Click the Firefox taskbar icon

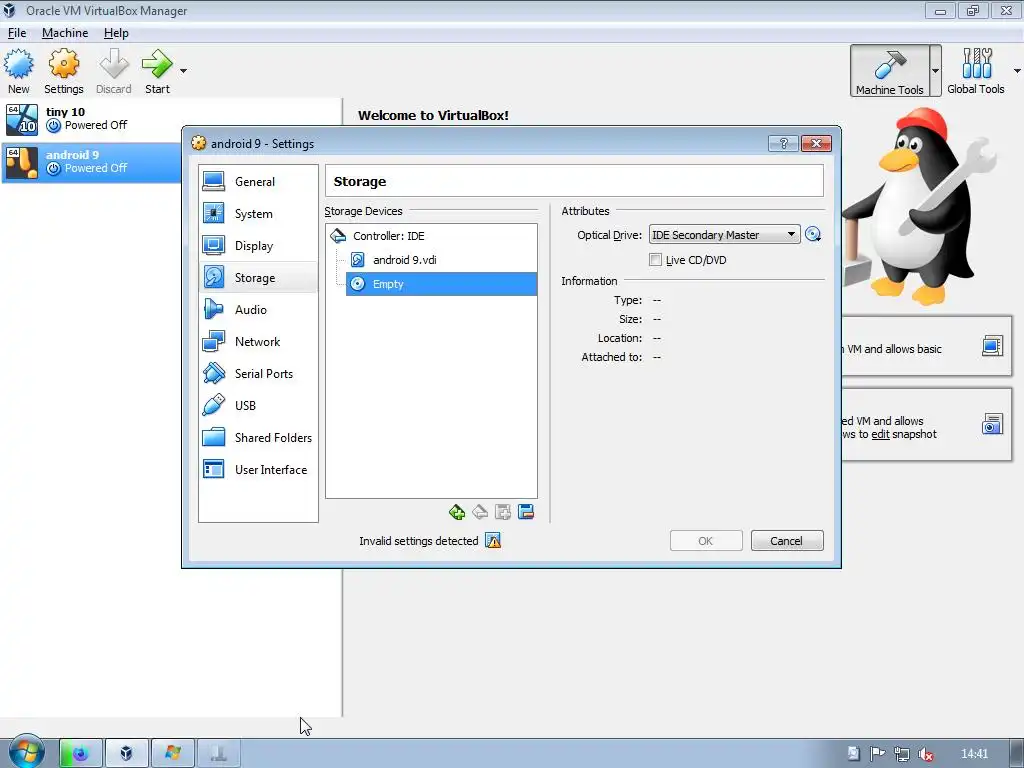pos(81,754)
